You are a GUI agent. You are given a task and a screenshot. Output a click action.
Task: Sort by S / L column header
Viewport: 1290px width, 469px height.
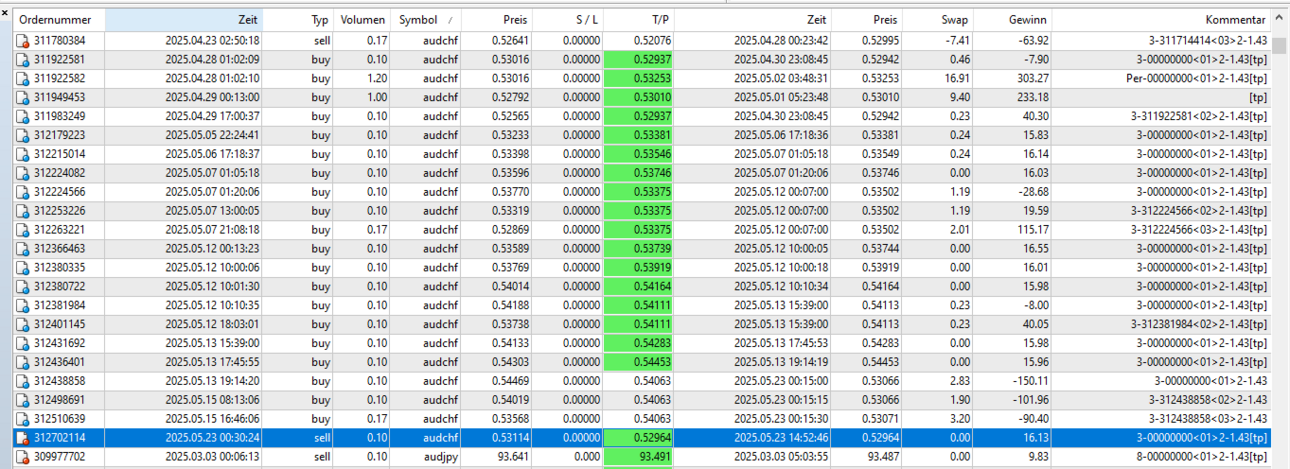tap(567, 20)
